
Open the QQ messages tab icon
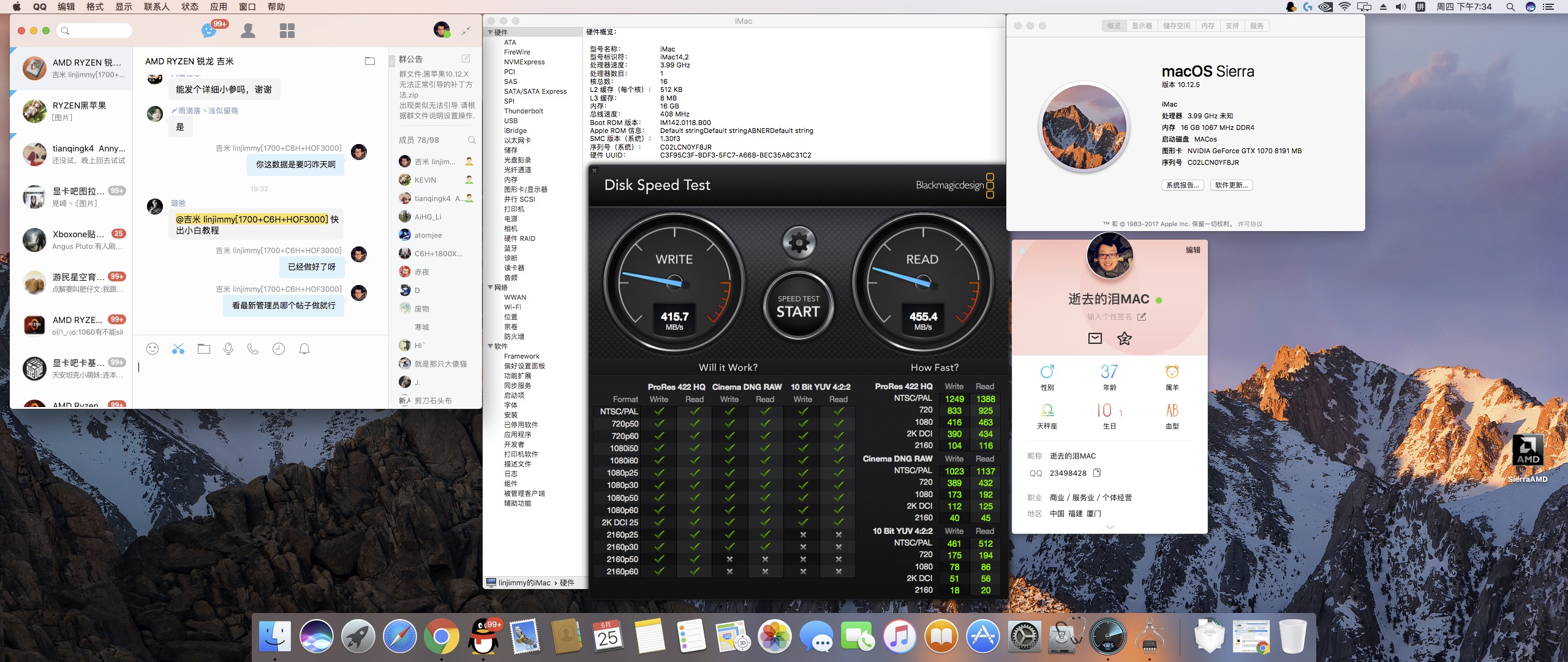tap(209, 31)
